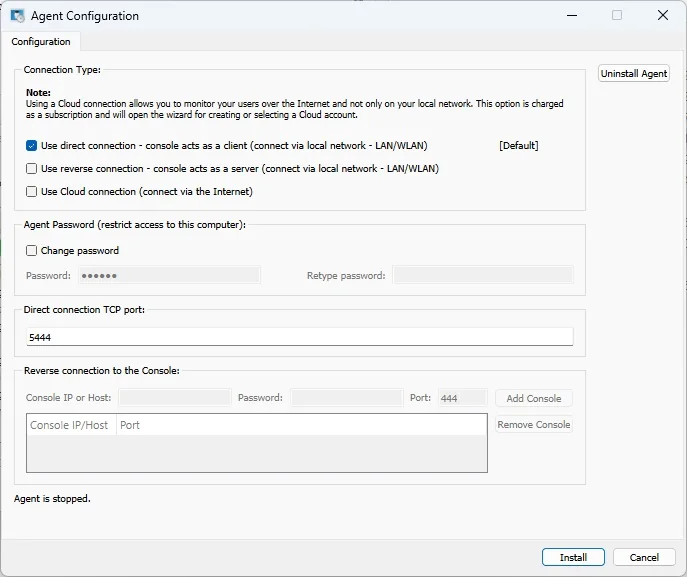Minimize the Agent Configuration window
The width and height of the screenshot is (687, 577).
(x=572, y=16)
